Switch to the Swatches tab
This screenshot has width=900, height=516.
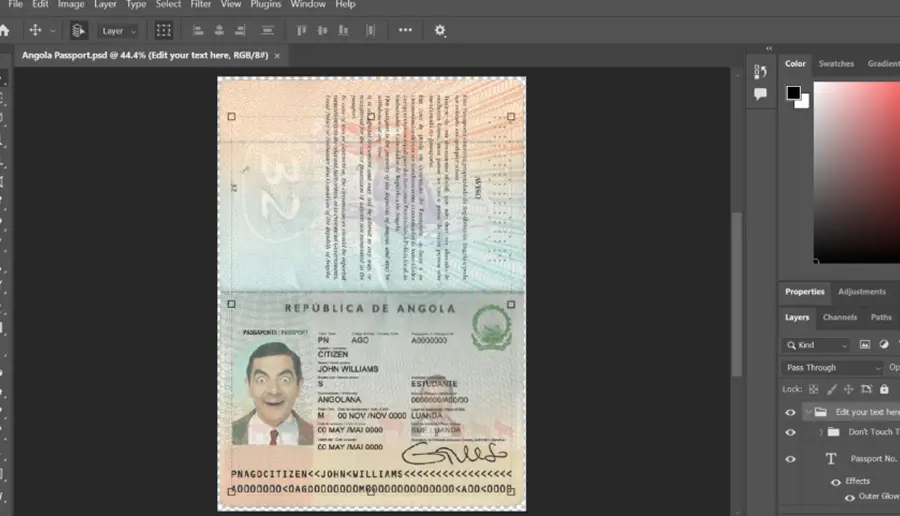(x=836, y=64)
